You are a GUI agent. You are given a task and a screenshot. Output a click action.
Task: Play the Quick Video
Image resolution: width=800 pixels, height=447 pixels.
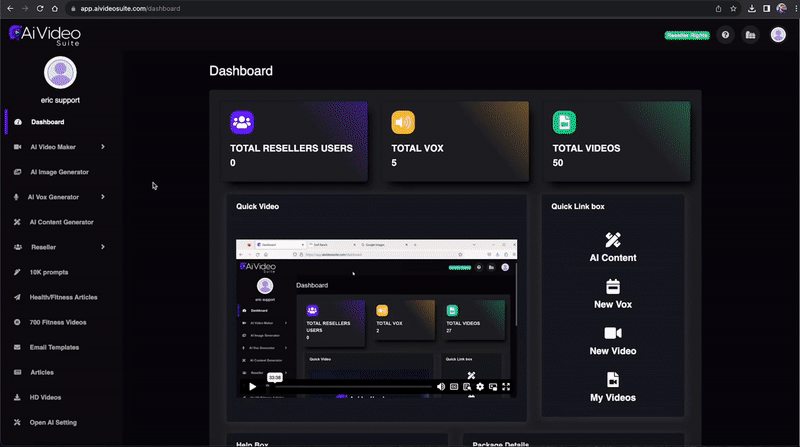point(253,387)
